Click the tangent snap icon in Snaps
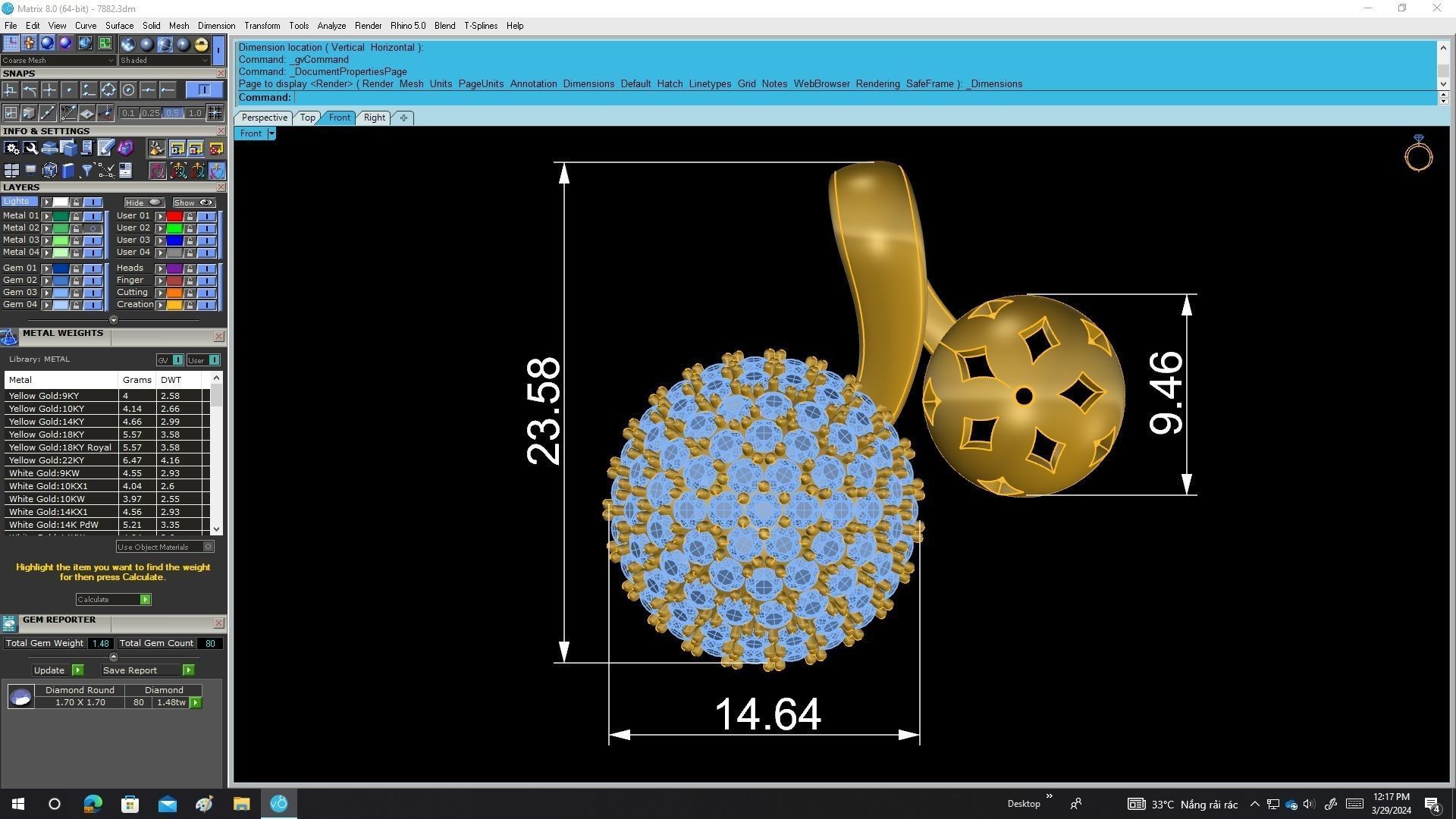 point(30,90)
